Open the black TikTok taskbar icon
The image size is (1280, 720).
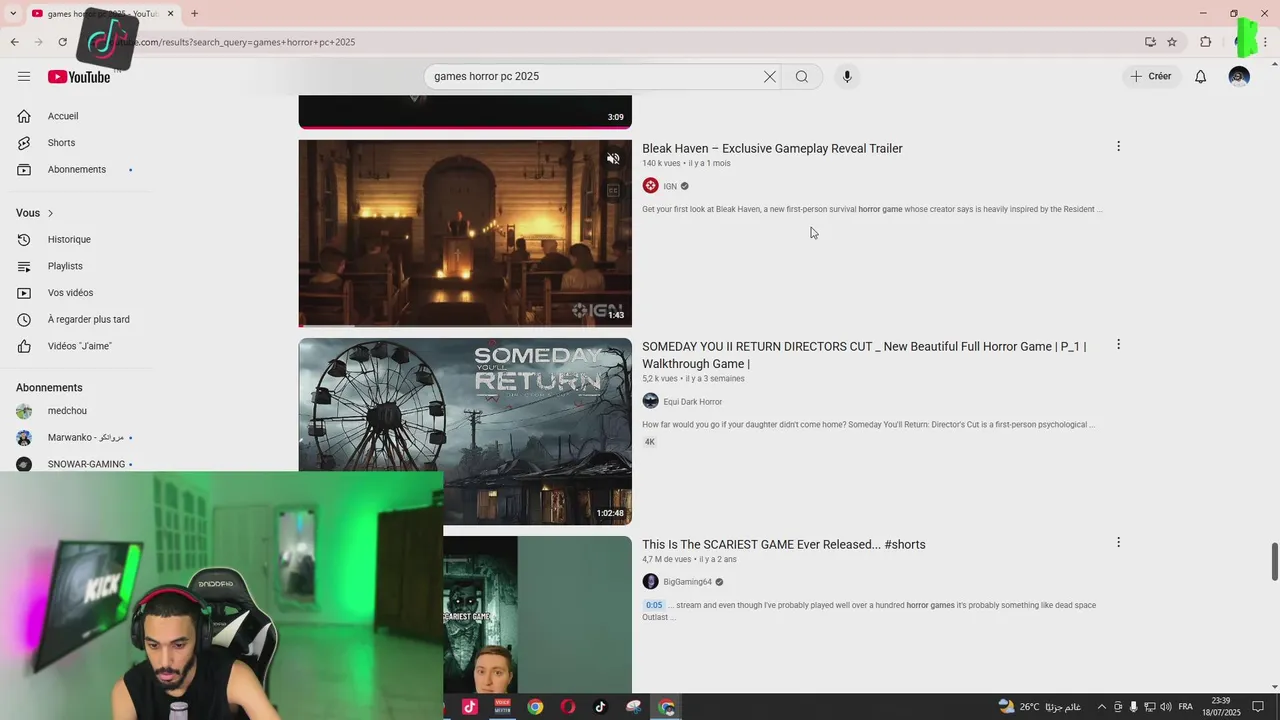coord(600,707)
